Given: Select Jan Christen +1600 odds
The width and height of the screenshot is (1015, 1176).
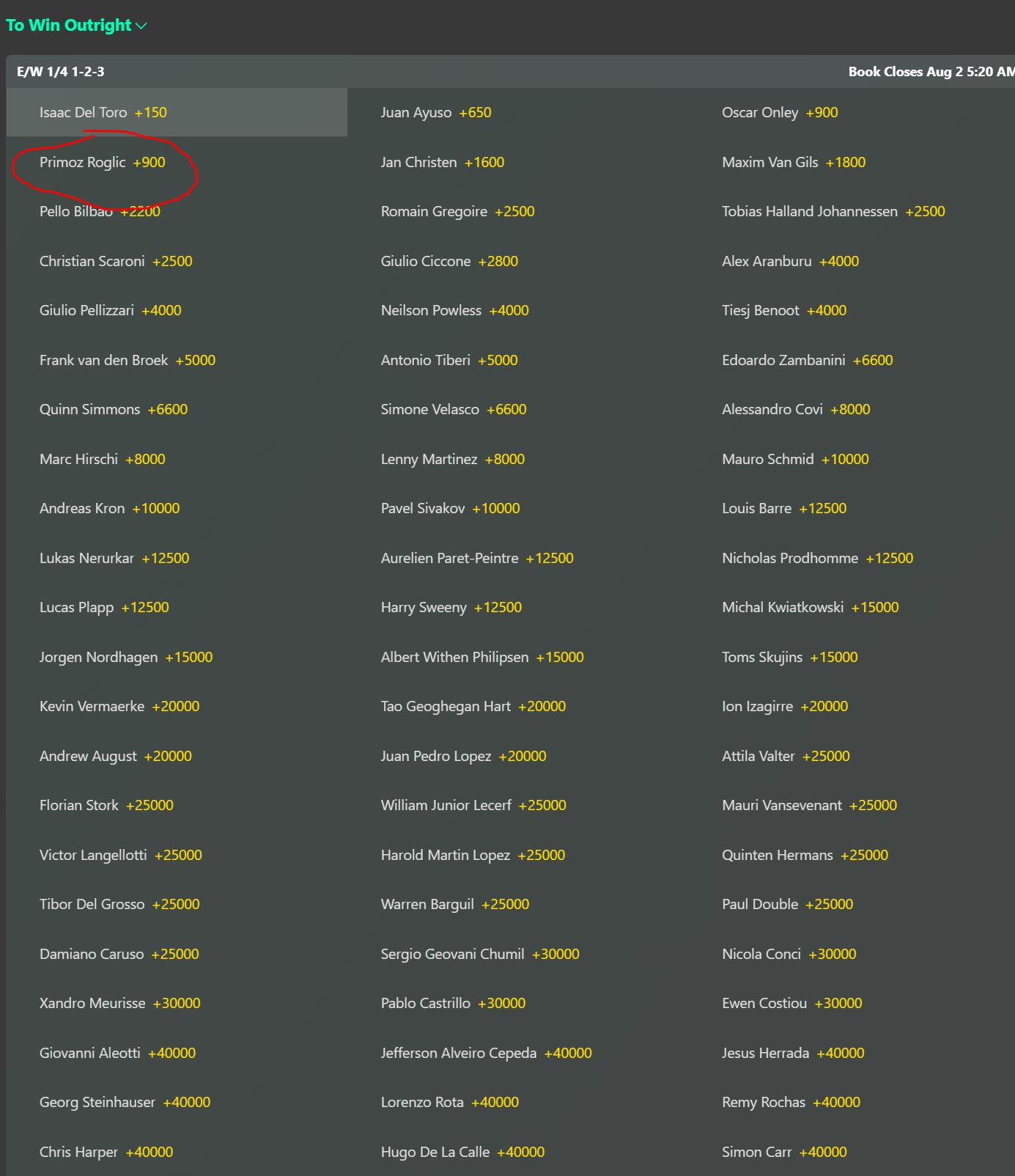Looking at the screenshot, I should pyautogui.click(x=443, y=162).
